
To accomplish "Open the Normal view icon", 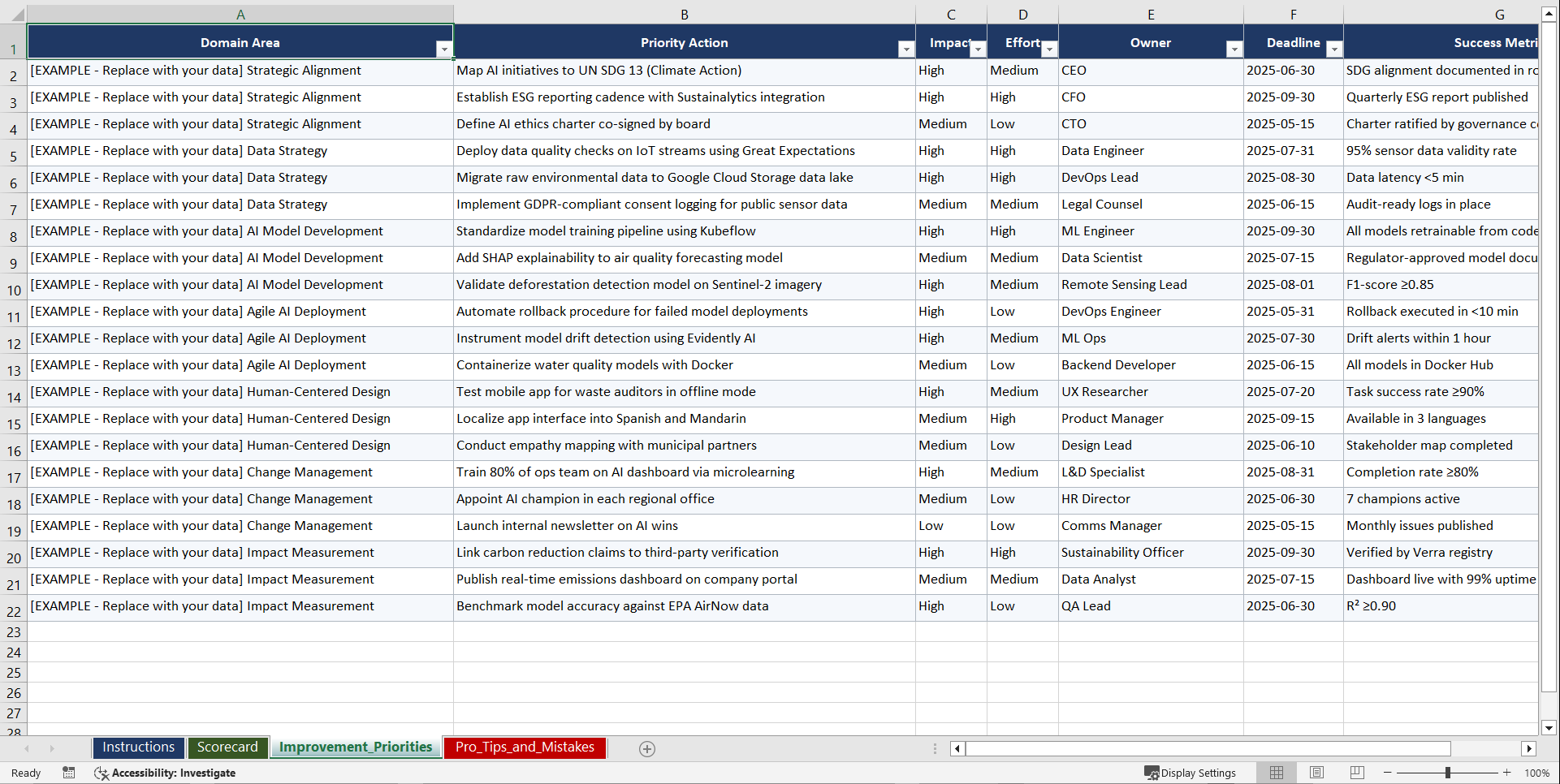I will 1276,773.
